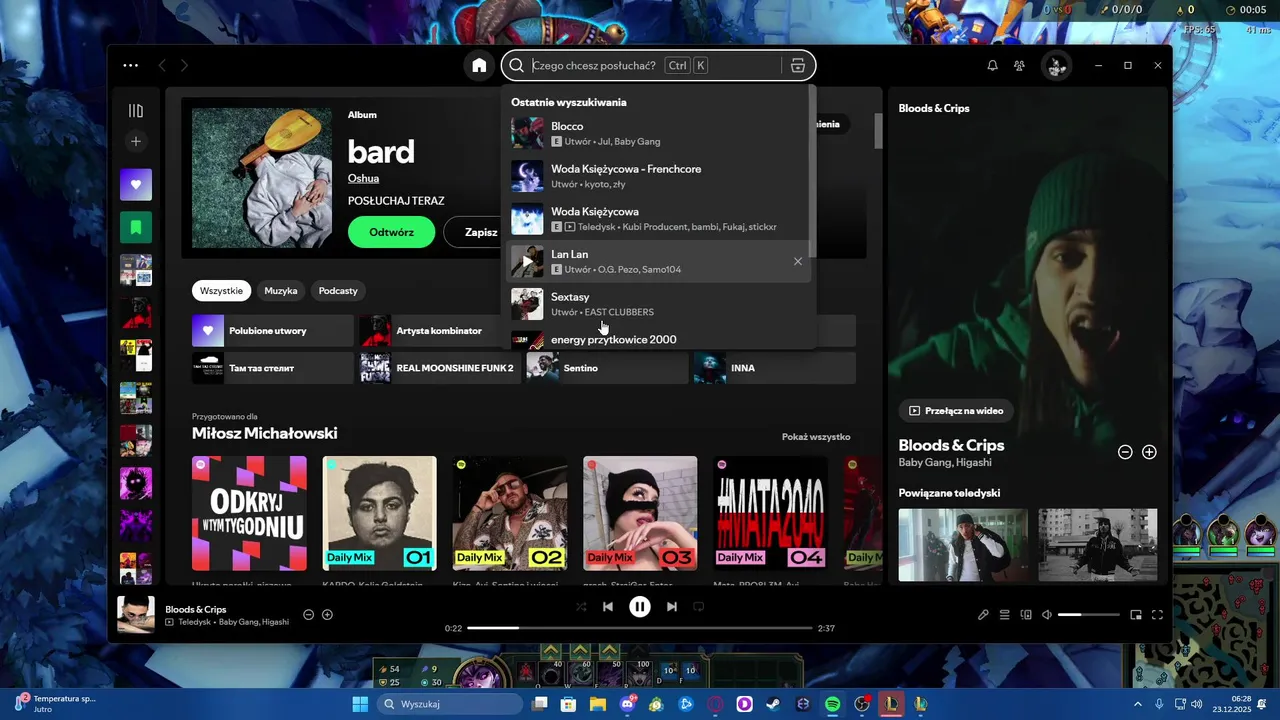
Task: Open Your Episodes bookmark in sidebar
Action: click(x=136, y=227)
